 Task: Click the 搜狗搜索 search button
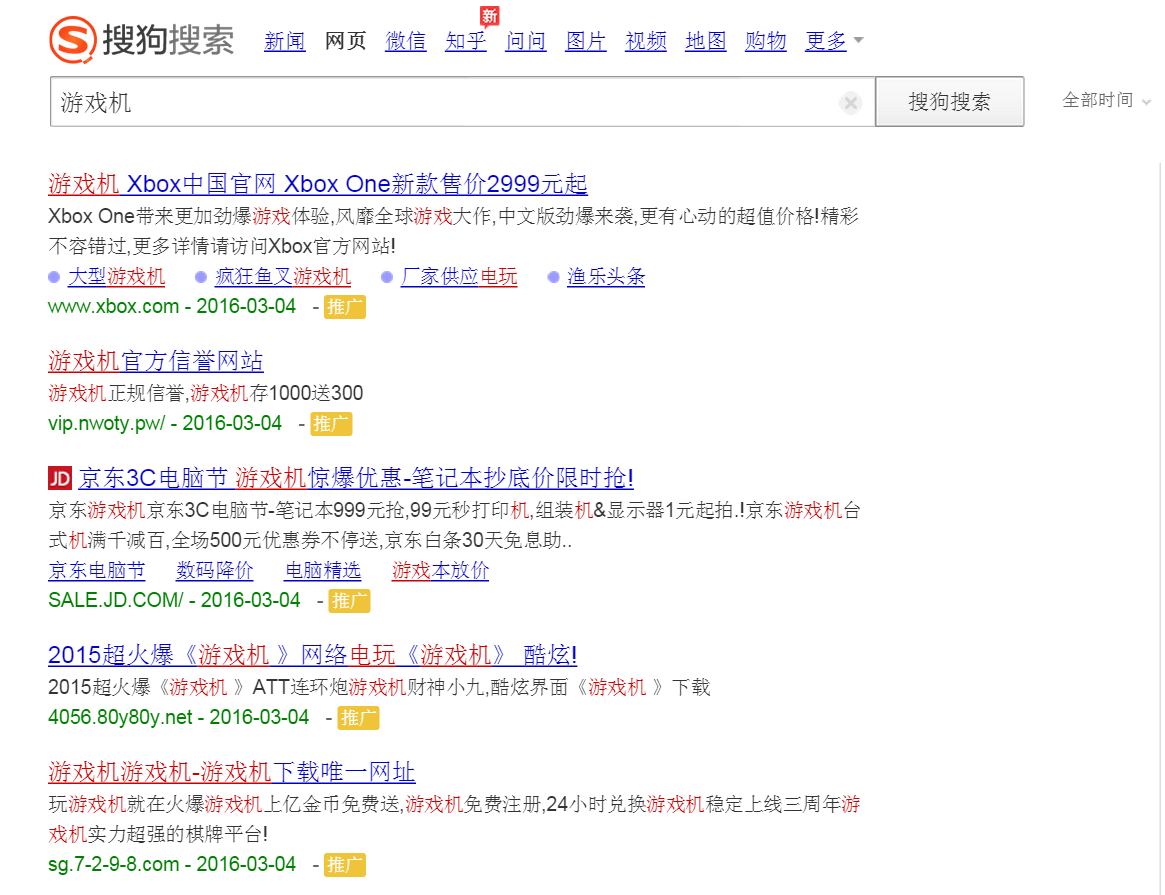[950, 102]
